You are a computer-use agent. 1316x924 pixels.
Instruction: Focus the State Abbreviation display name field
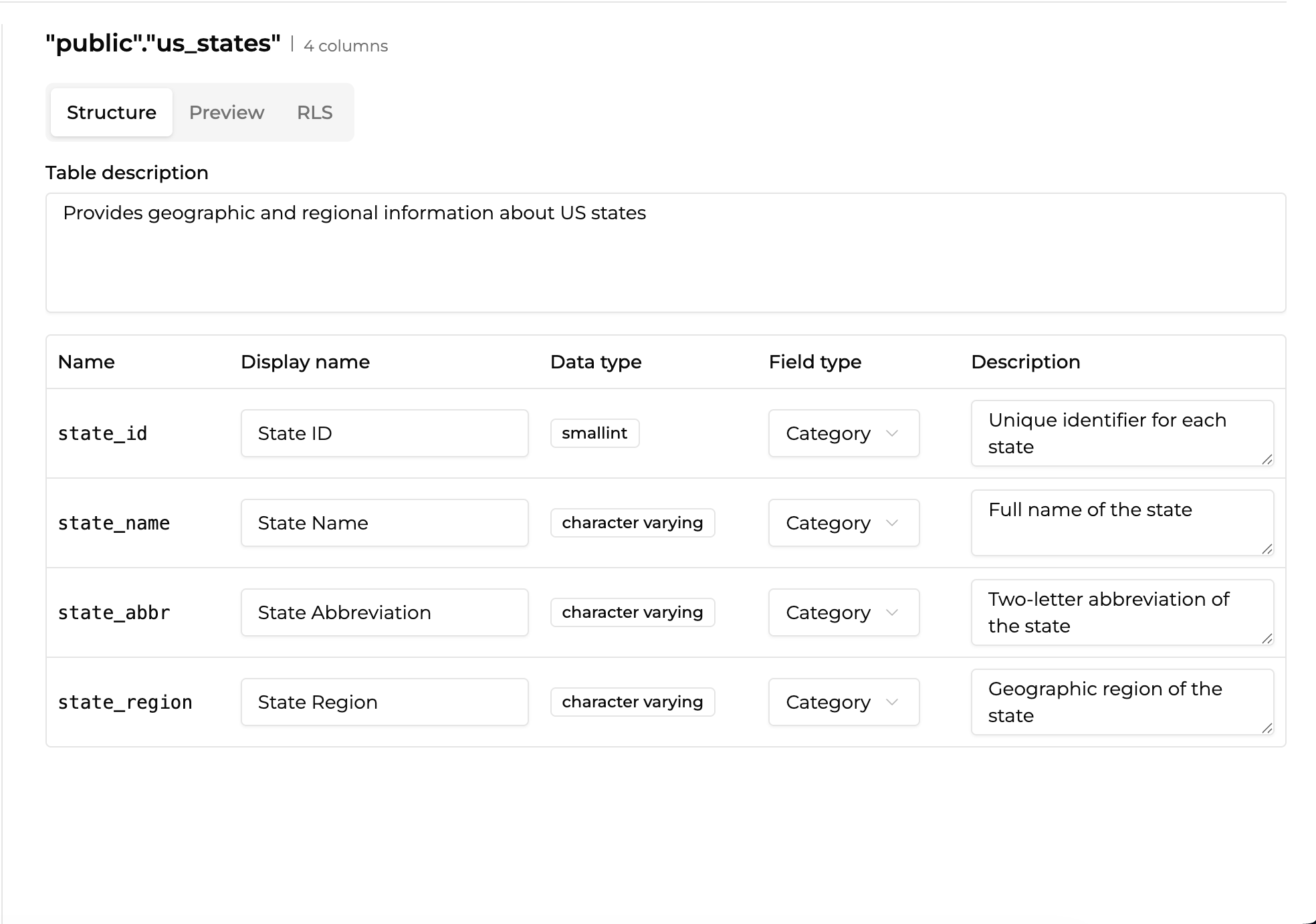coord(385,612)
